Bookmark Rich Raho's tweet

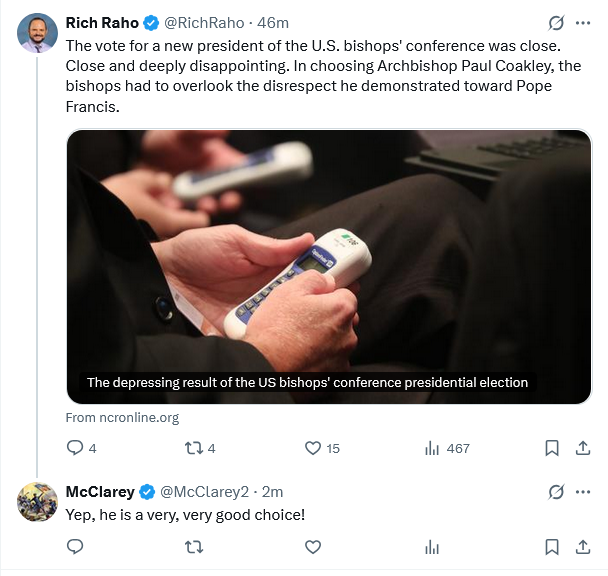point(551,448)
